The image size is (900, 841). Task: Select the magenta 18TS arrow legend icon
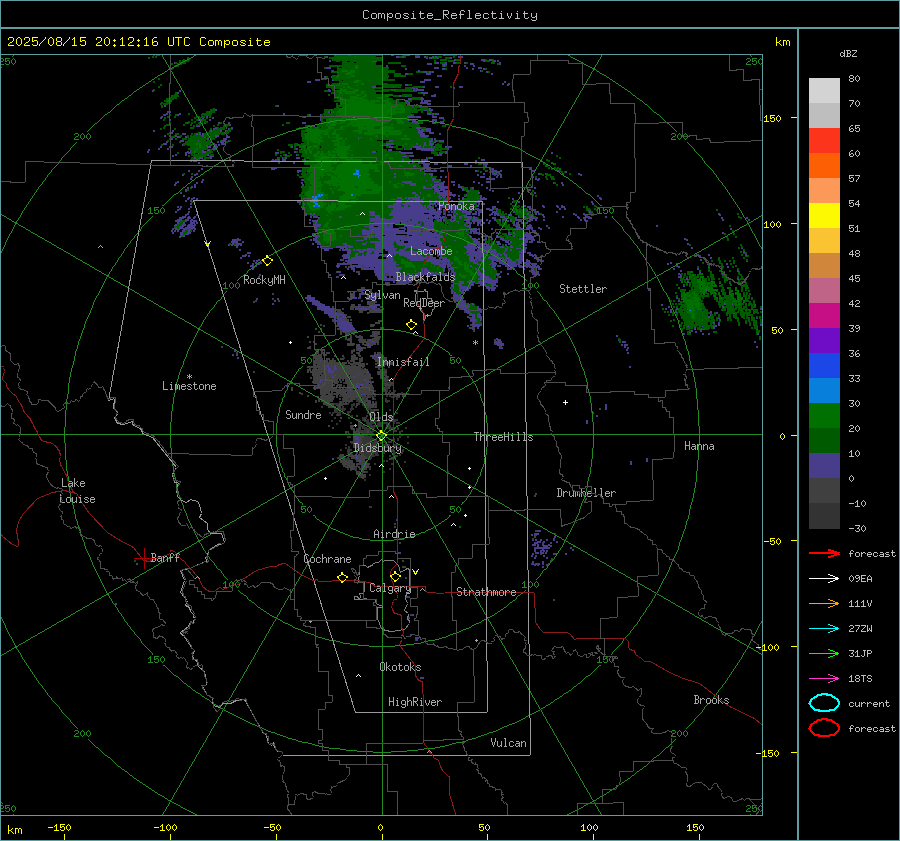pyautogui.click(x=824, y=679)
